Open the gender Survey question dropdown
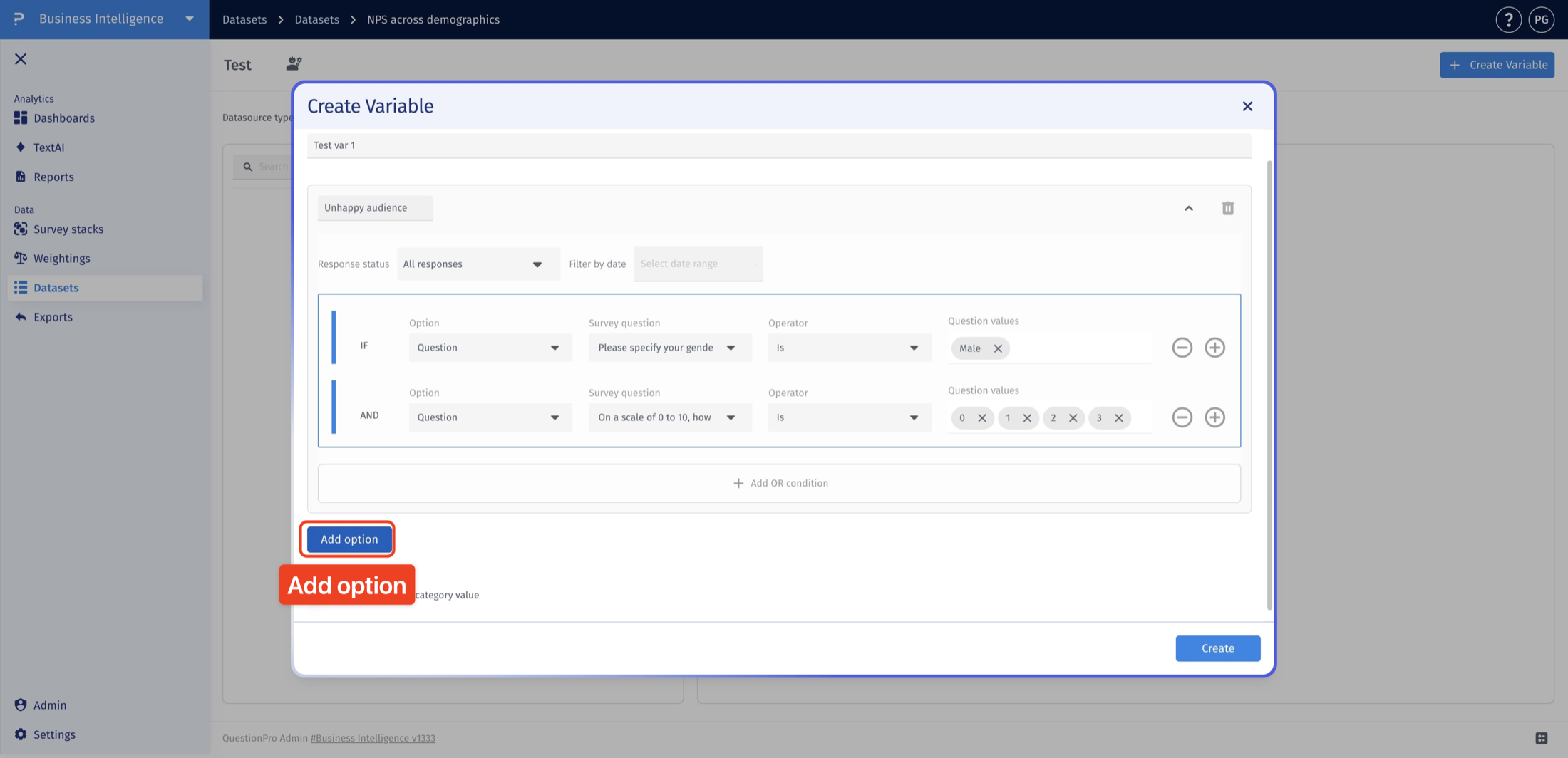Viewport: 1568px width, 758px height. 669,348
